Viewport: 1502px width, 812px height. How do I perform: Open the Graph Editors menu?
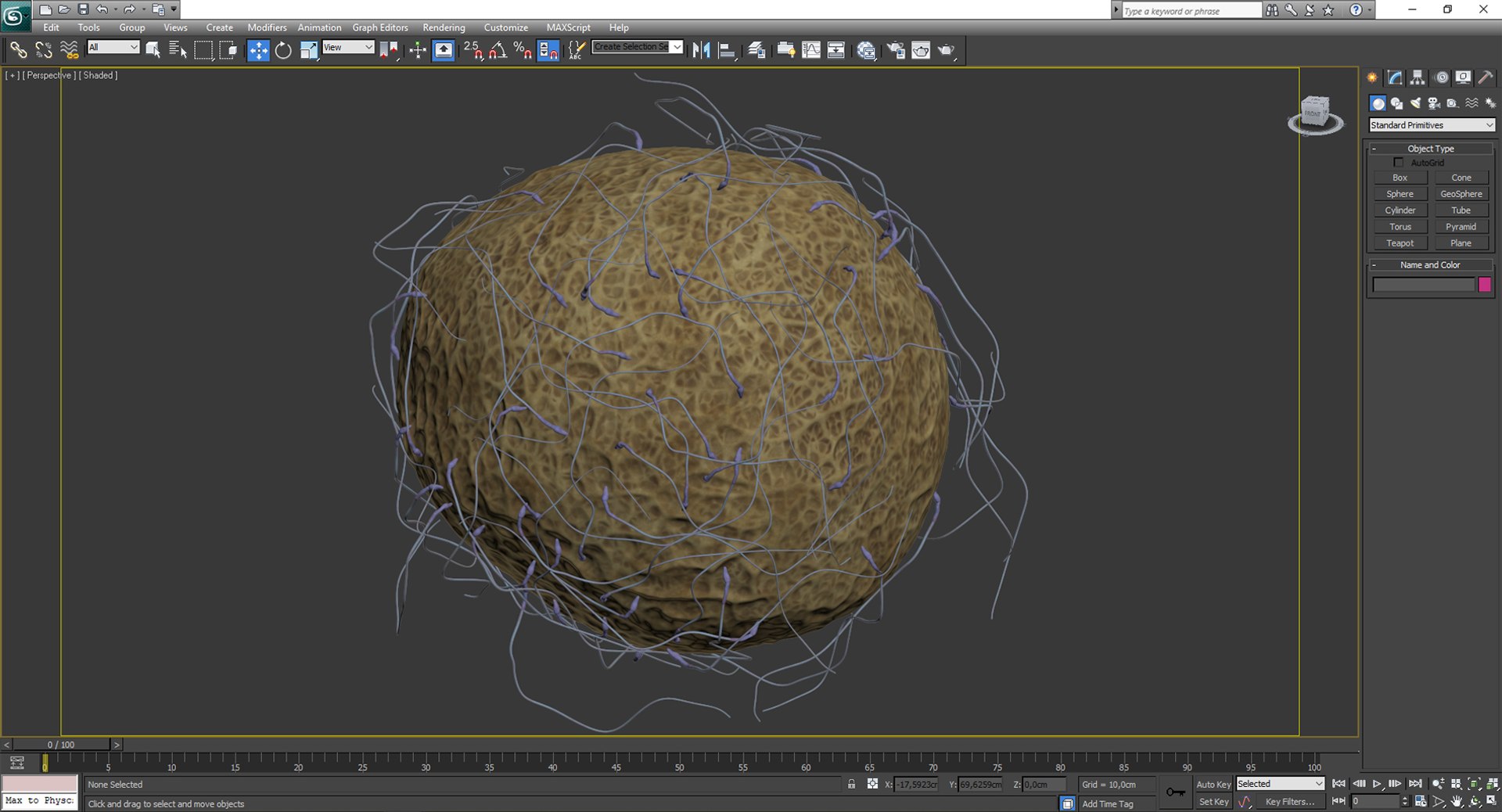(x=380, y=27)
